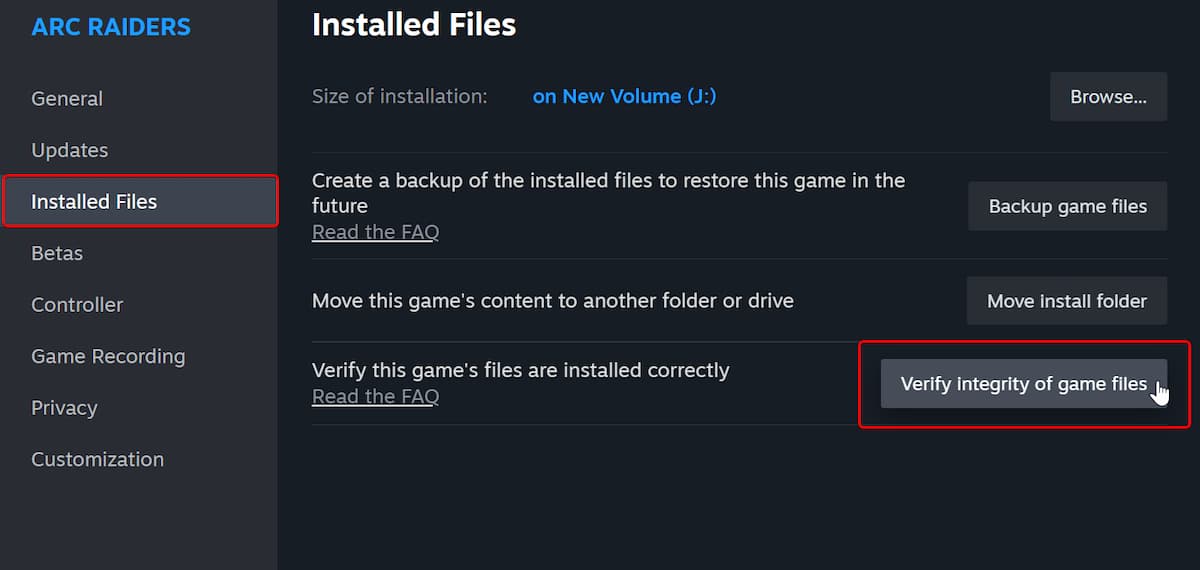This screenshot has height=570, width=1200.
Task: Open the Controller settings tab
Action: (x=77, y=304)
